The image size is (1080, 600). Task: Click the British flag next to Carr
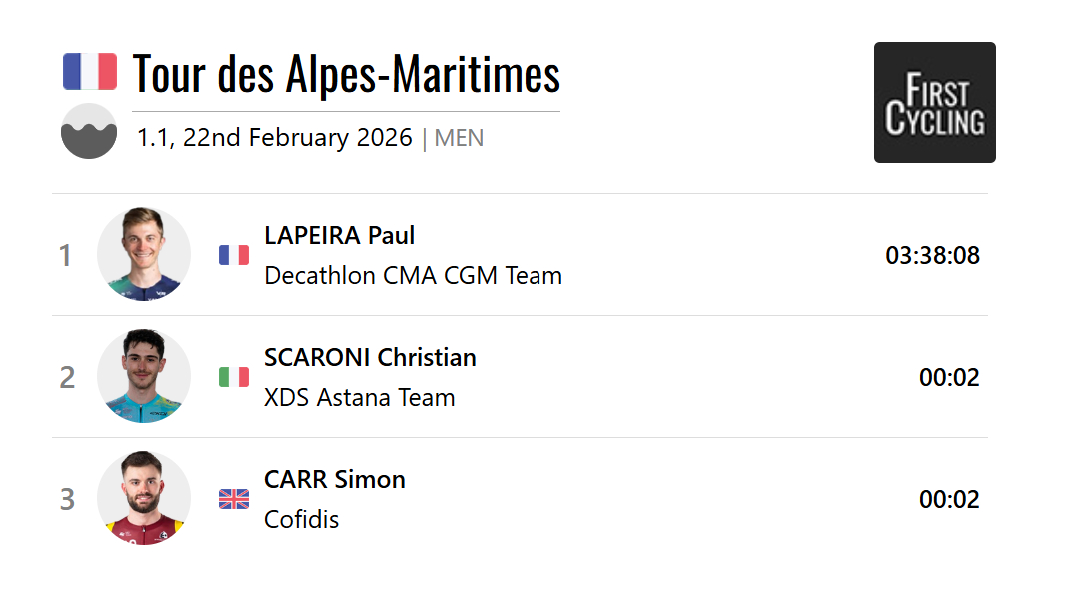coord(234,499)
